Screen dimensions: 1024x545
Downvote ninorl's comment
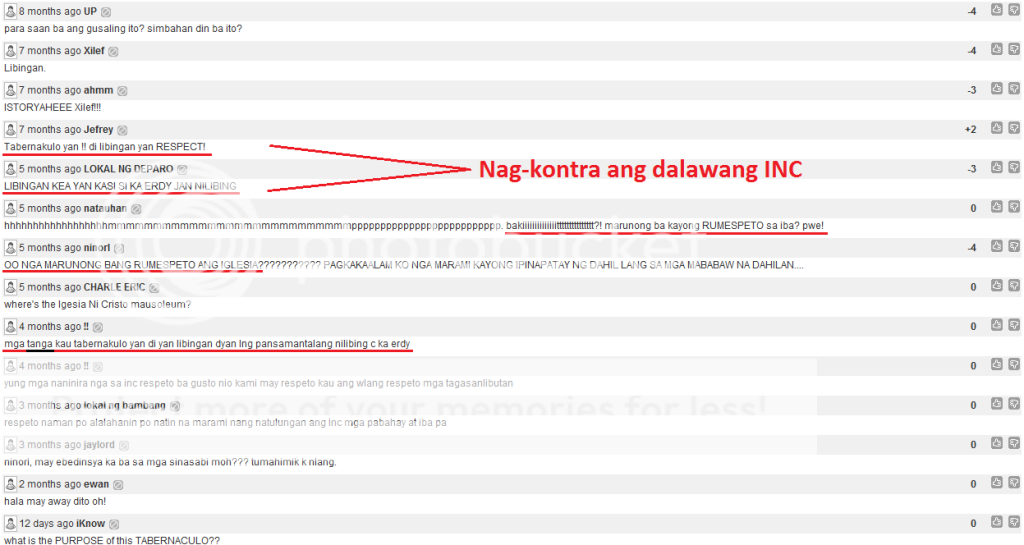click(x=1014, y=245)
